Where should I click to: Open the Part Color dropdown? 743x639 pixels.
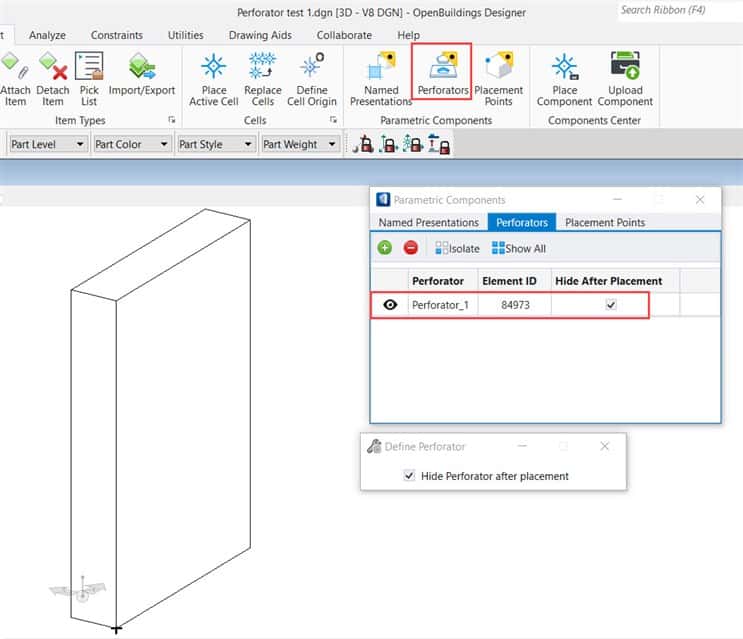tap(132, 144)
